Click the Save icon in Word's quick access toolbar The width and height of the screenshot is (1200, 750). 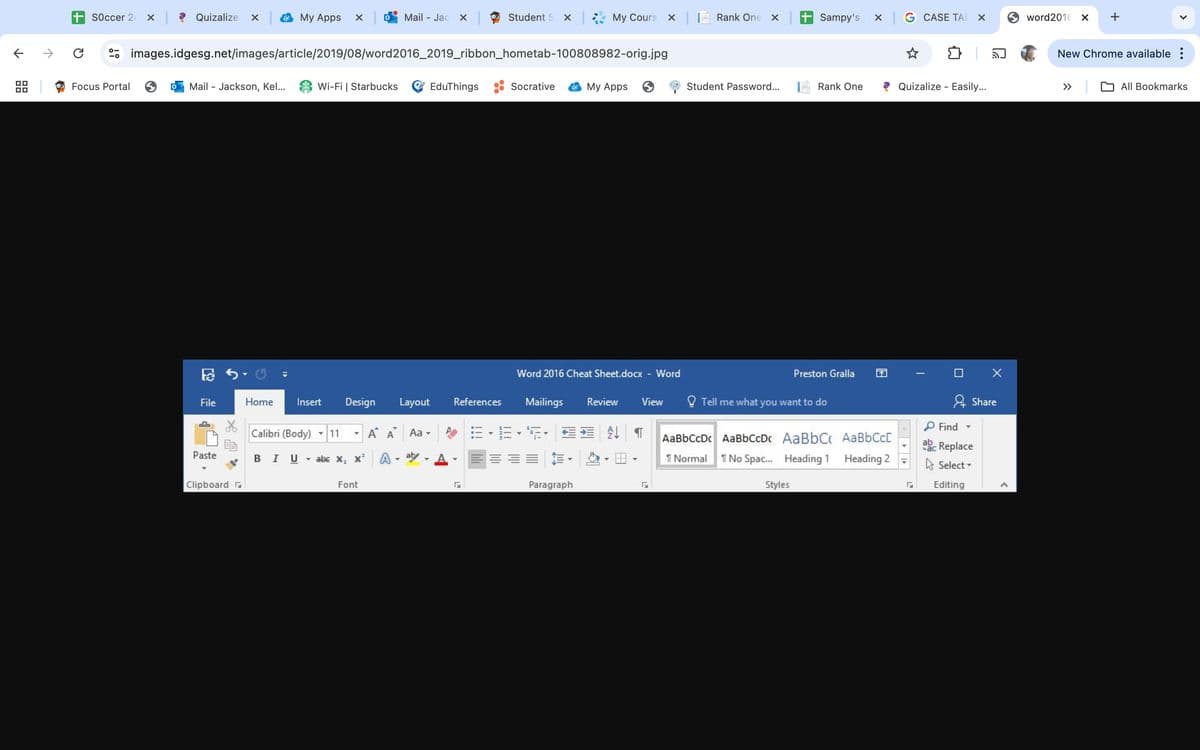[x=208, y=374]
